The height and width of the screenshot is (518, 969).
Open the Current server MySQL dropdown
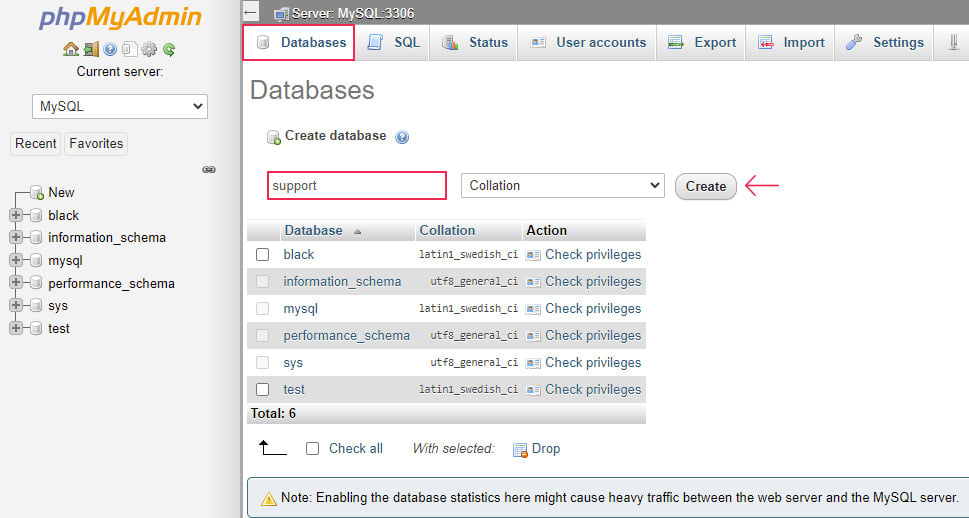click(x=120, y=106)
